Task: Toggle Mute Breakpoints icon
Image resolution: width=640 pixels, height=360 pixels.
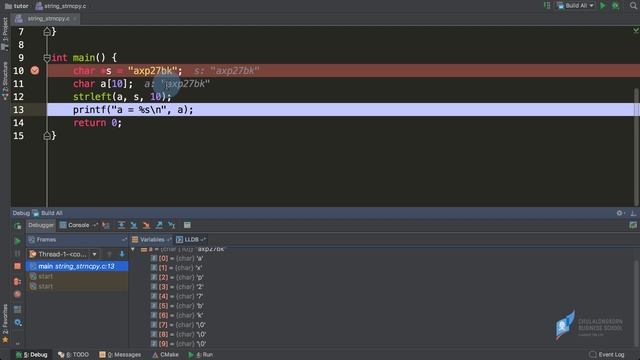Action: [x=18, y=294]
